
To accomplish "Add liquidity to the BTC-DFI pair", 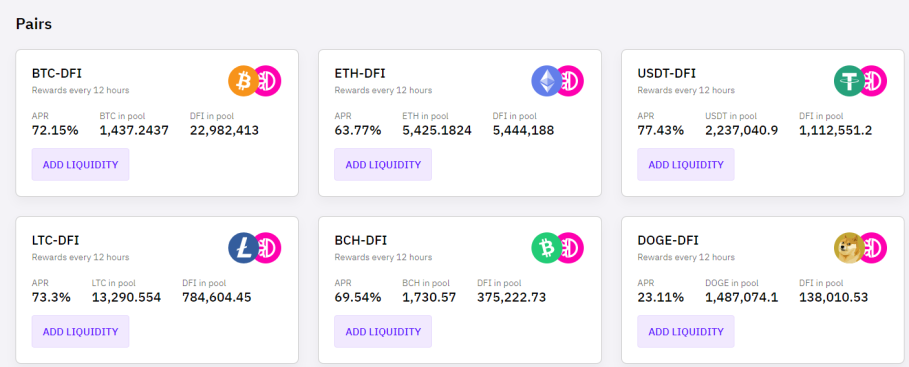I will pyautogui.click(x=81, y=165).
